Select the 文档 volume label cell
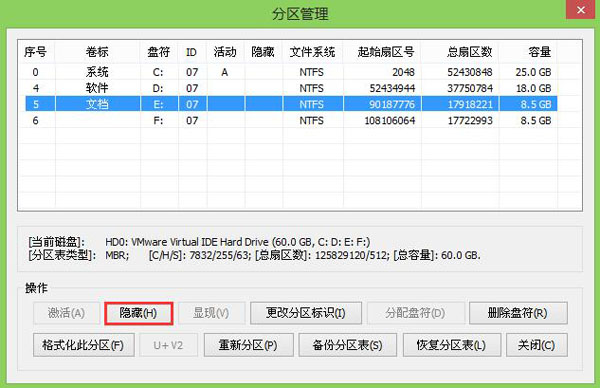600x388 pixels. 97,104
